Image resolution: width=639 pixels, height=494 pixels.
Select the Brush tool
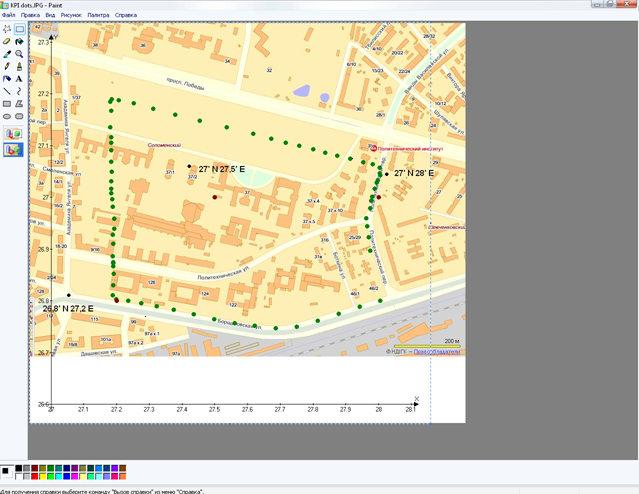19,66
